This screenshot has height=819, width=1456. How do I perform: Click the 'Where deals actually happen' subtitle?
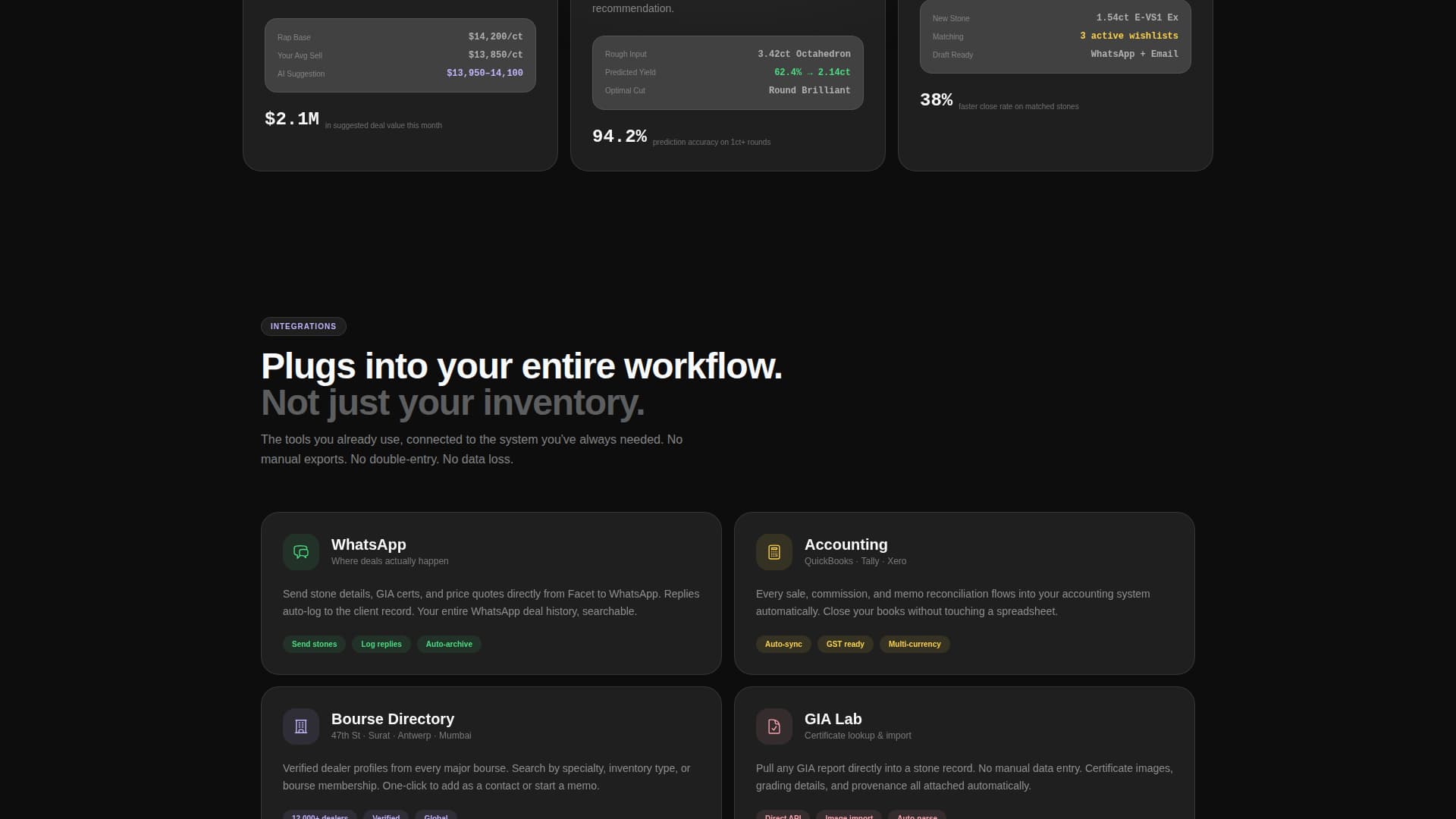point(390,561)
